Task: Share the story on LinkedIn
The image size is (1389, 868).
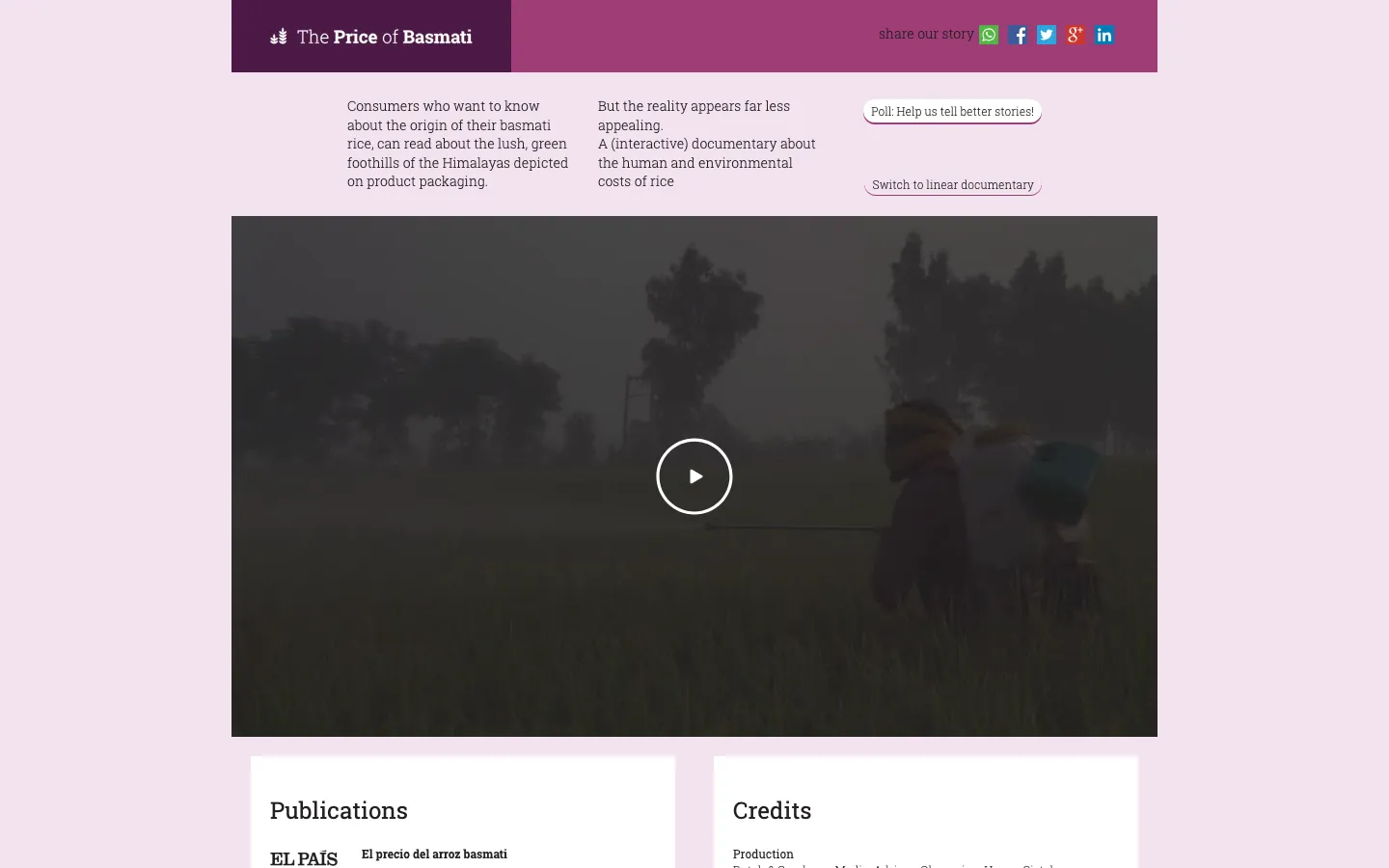Action: (1104, 35)
